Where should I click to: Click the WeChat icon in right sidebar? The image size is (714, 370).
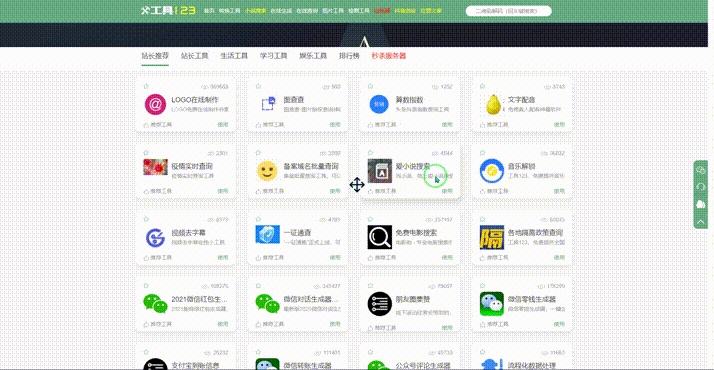click(701, 170)
